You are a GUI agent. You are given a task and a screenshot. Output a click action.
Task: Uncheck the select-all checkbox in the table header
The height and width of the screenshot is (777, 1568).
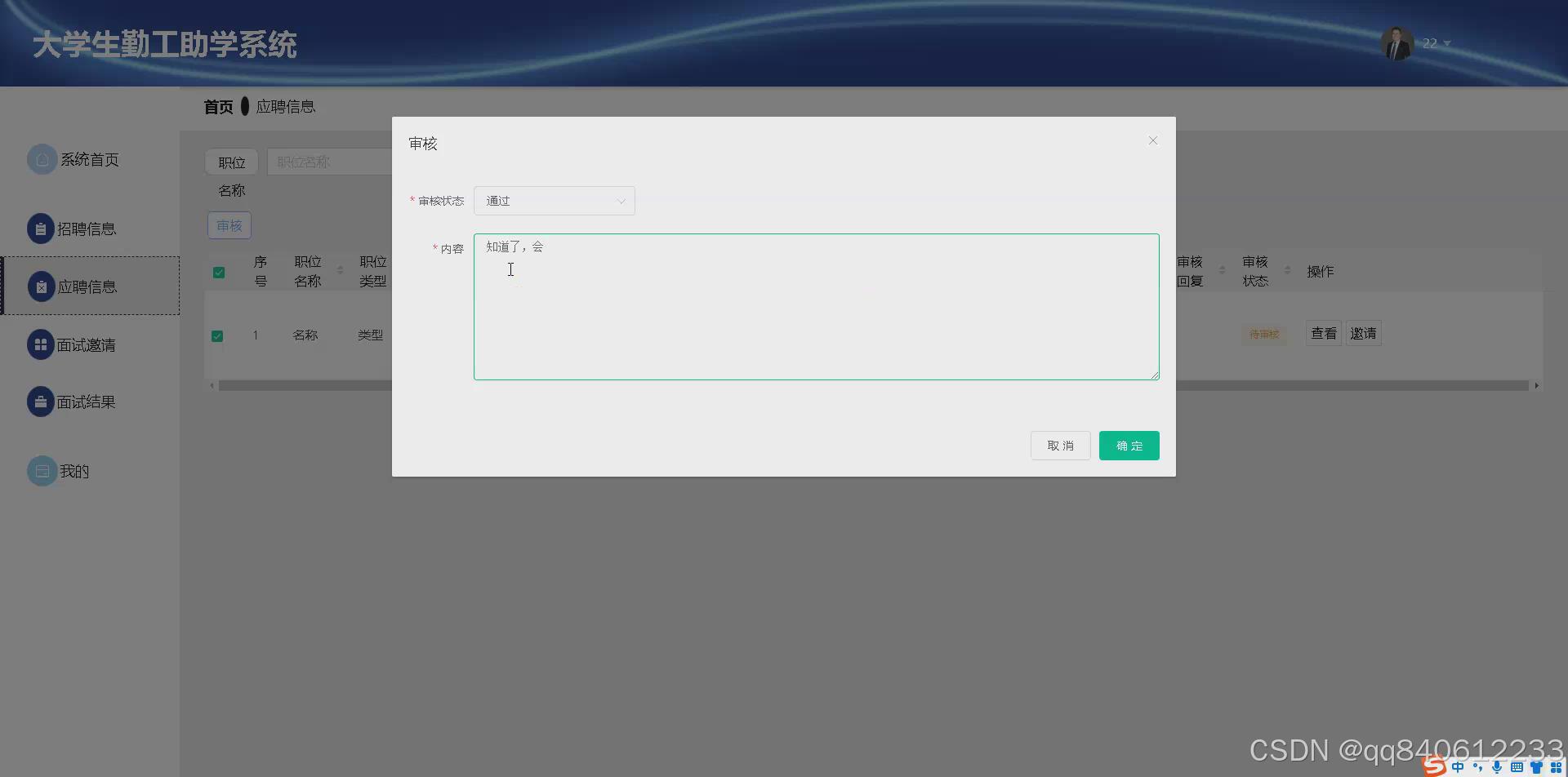(218, 272)
